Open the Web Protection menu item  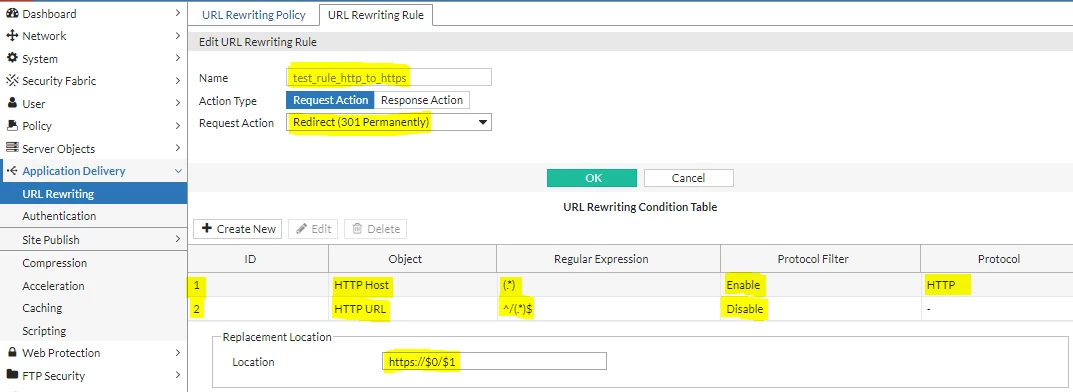click(x=94, y=352)
